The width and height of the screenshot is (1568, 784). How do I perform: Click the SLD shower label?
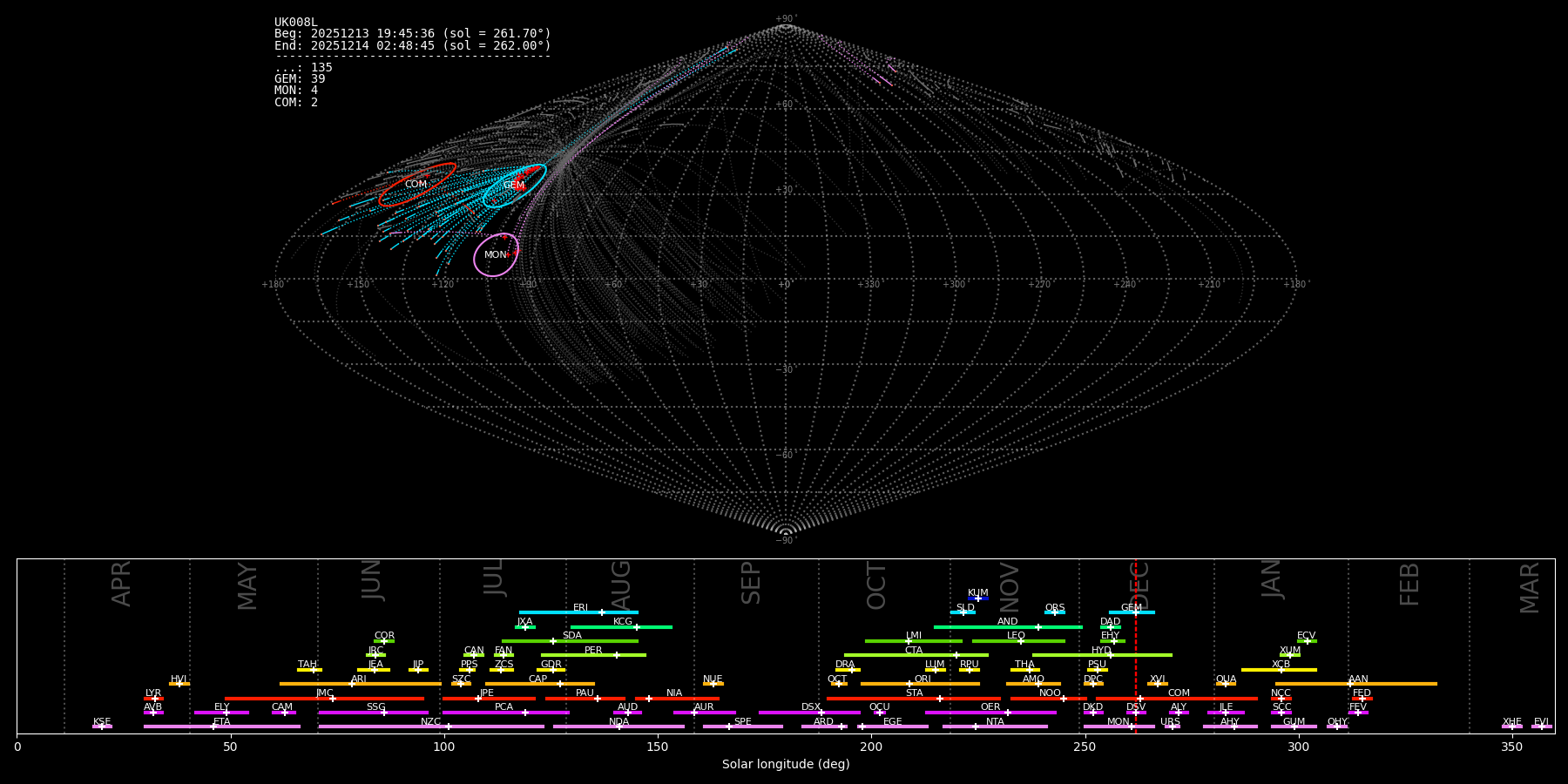coord(965,608)
